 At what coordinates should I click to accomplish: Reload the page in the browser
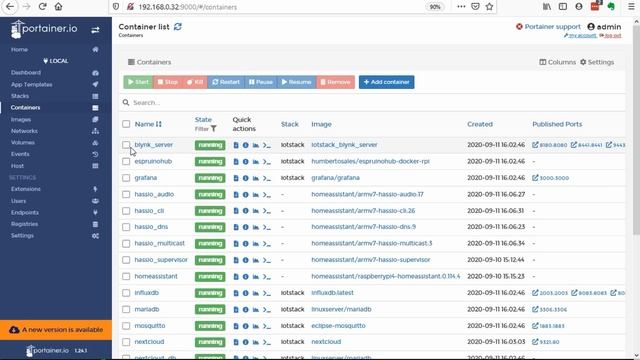pyautogui.click(x=42, y=7)
